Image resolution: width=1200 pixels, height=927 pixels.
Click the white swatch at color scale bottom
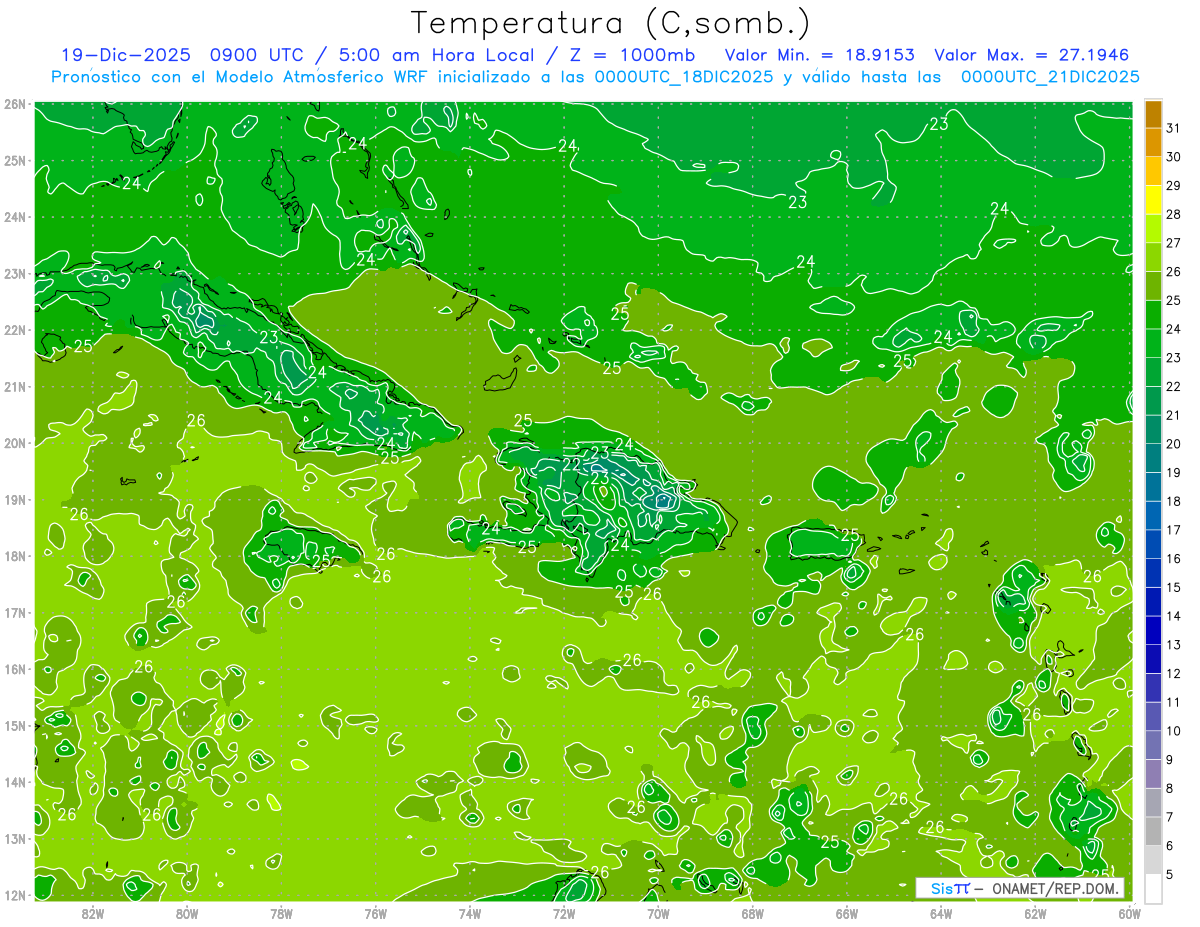pyautogui.click(x=1153, y=888)
